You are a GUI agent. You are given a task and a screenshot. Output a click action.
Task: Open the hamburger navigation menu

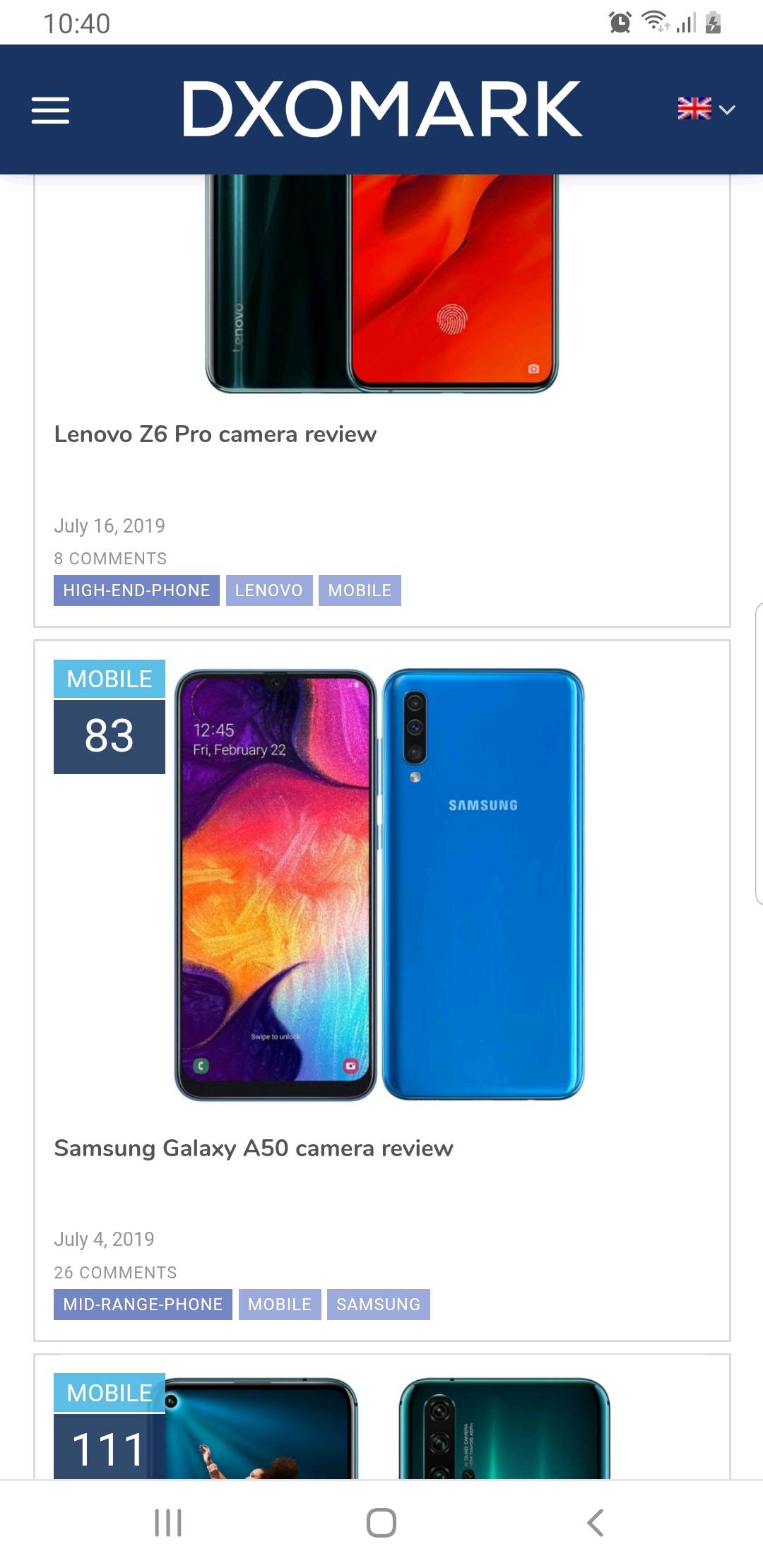[51, 110]
